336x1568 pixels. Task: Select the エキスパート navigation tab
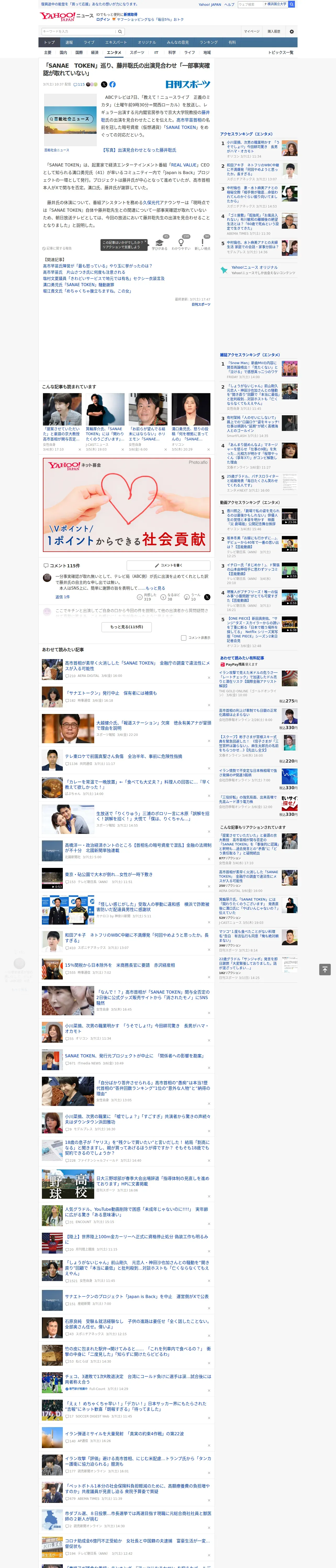(x=116, y=43)
